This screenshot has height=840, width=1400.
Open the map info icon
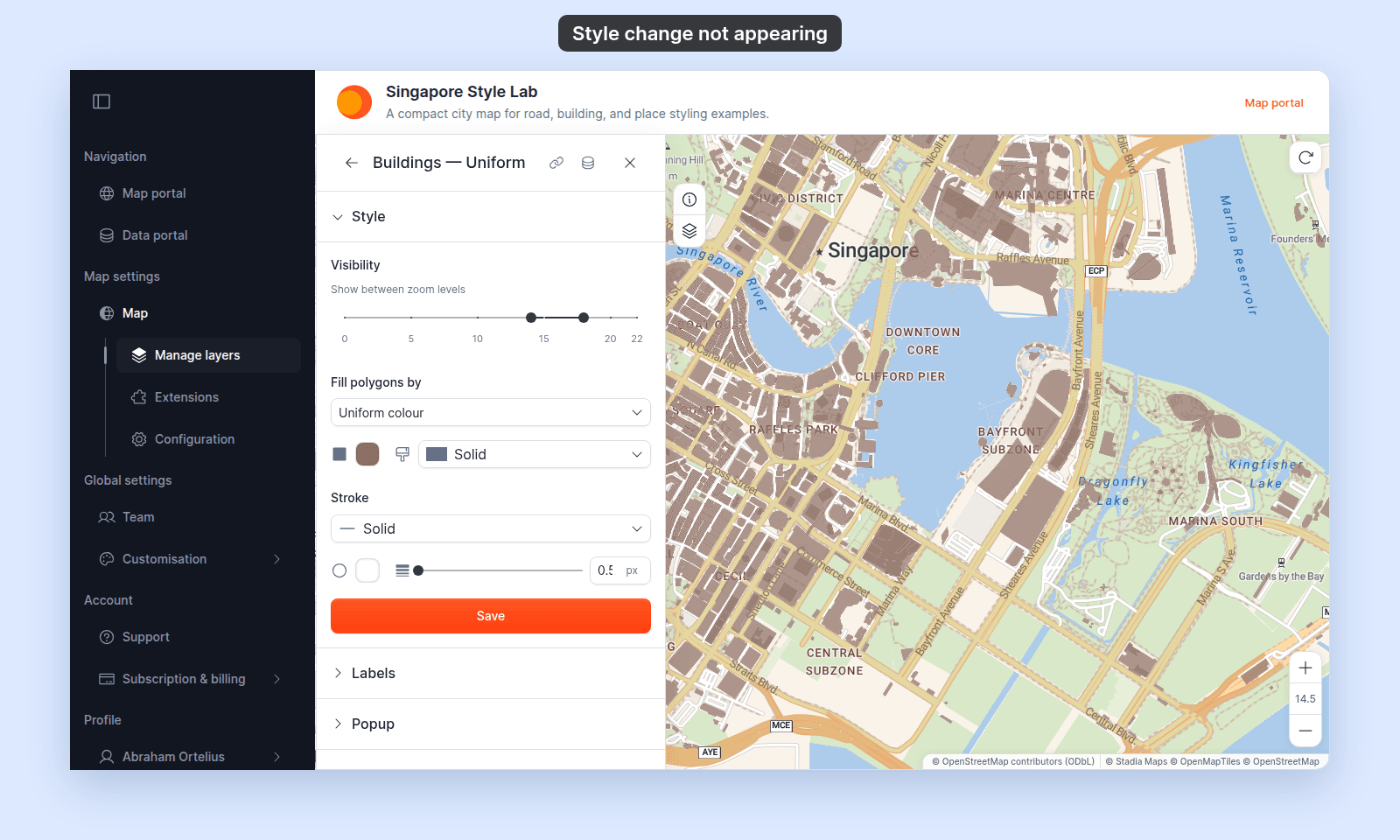point(689,199)
